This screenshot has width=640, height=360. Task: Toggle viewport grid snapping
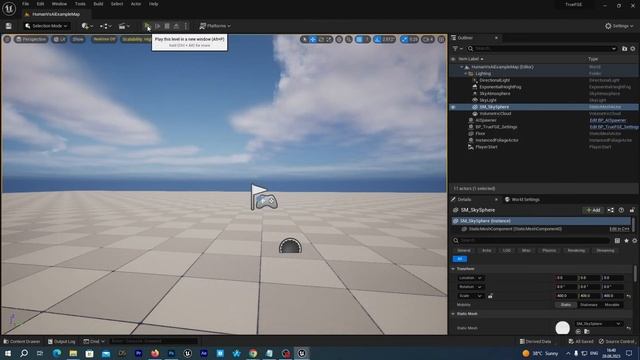click(359, 39)
